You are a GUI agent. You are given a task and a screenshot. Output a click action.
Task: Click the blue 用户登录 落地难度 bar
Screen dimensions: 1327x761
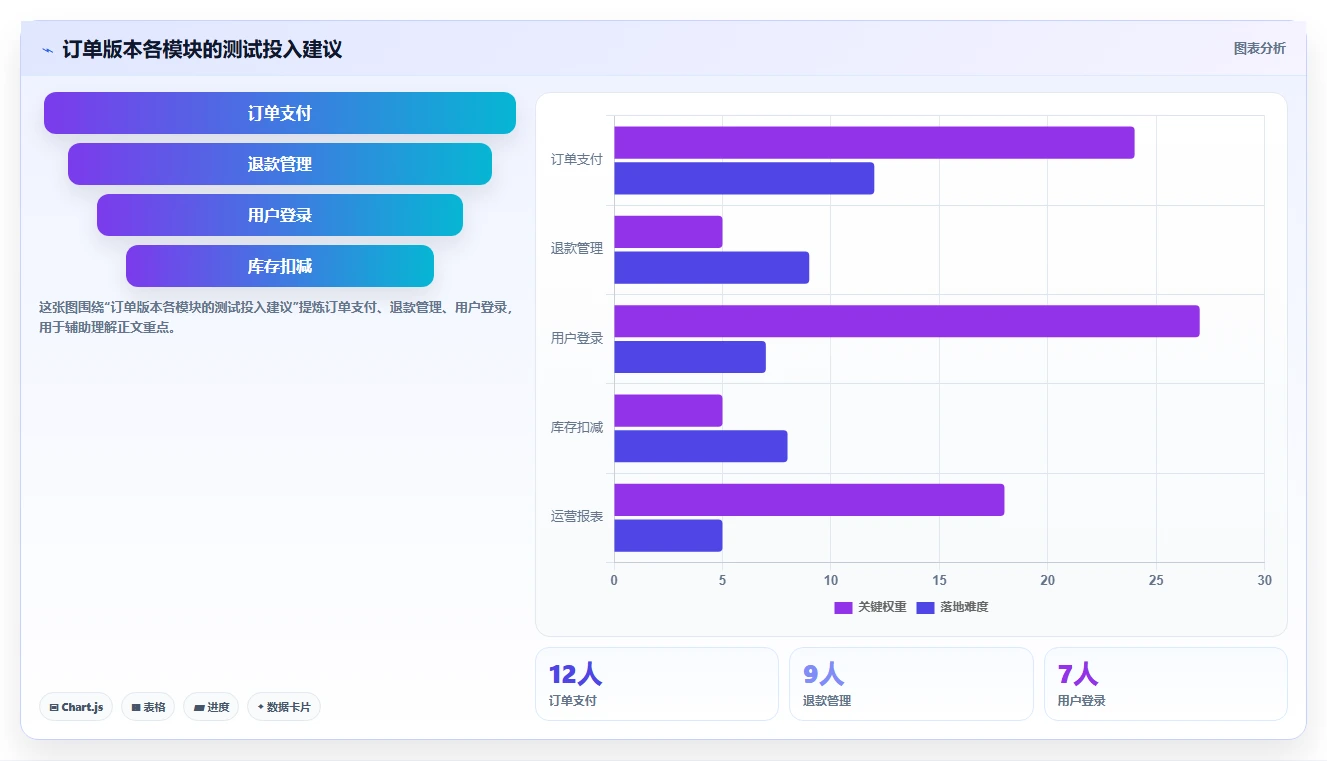[690, 357]
